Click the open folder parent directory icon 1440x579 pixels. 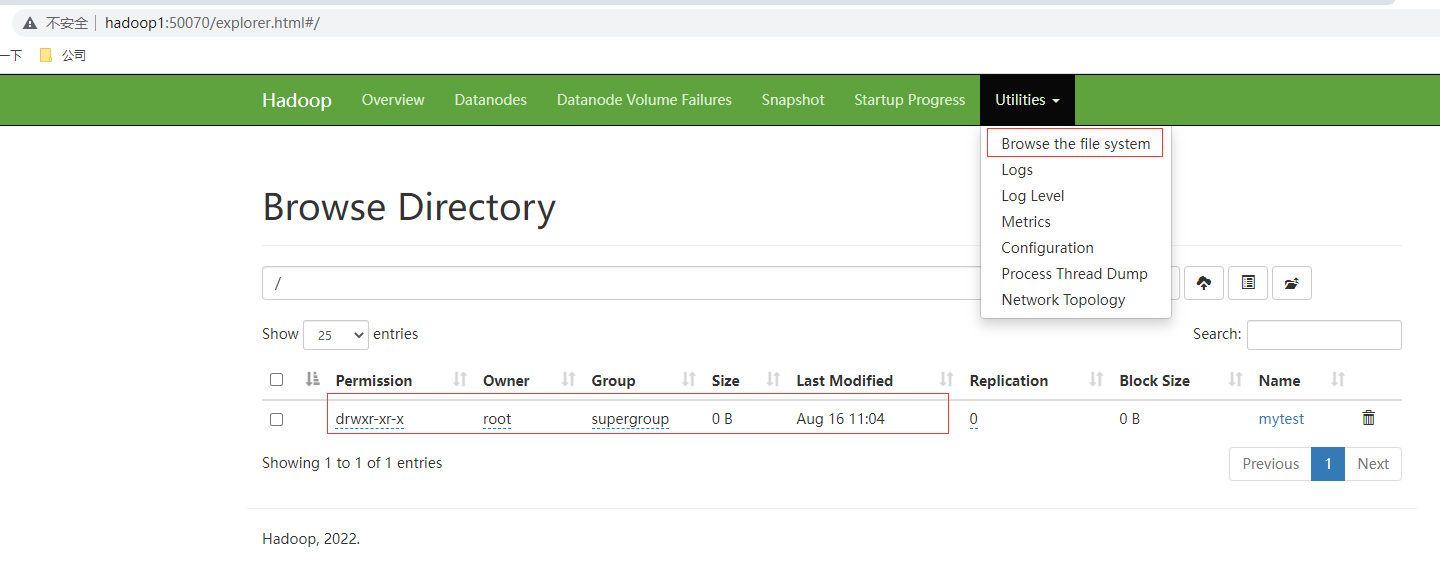(1292, 283)
